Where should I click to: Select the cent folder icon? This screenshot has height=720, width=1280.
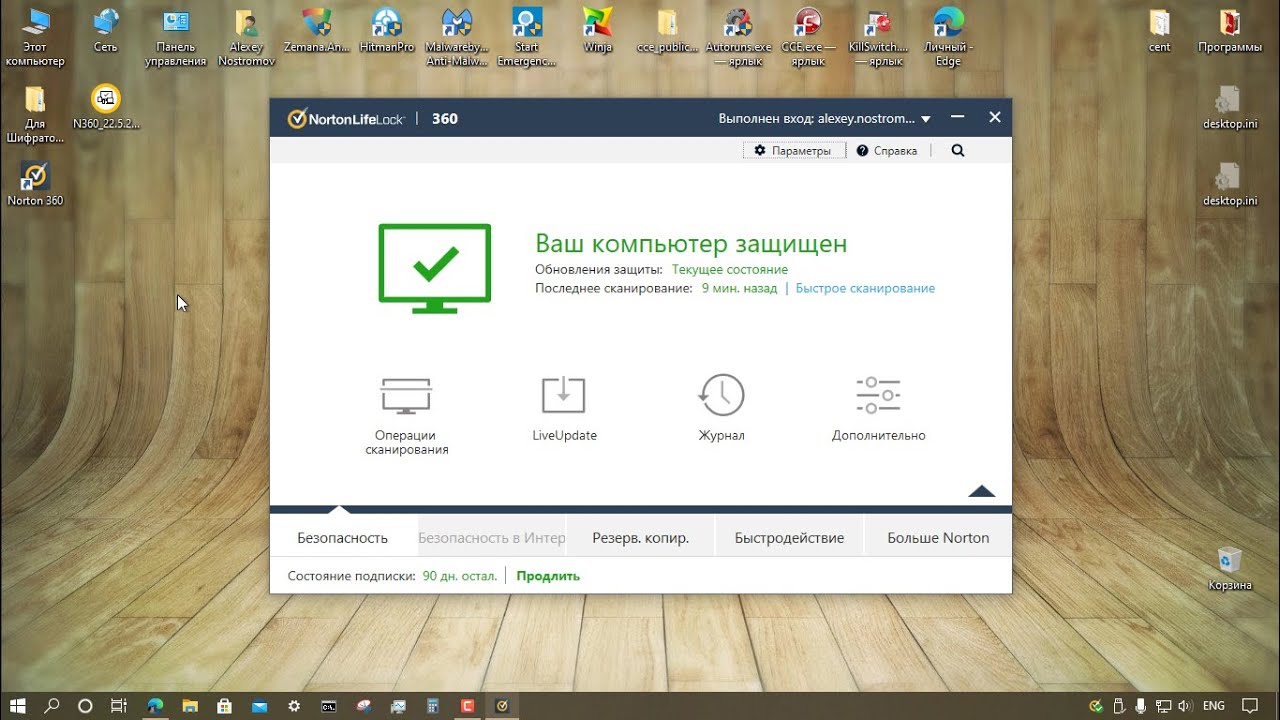(1159, 30)
